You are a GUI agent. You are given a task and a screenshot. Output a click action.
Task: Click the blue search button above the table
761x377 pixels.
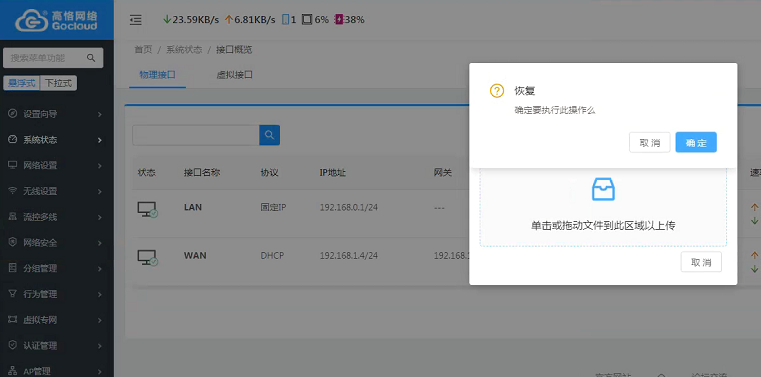(269, 135)
